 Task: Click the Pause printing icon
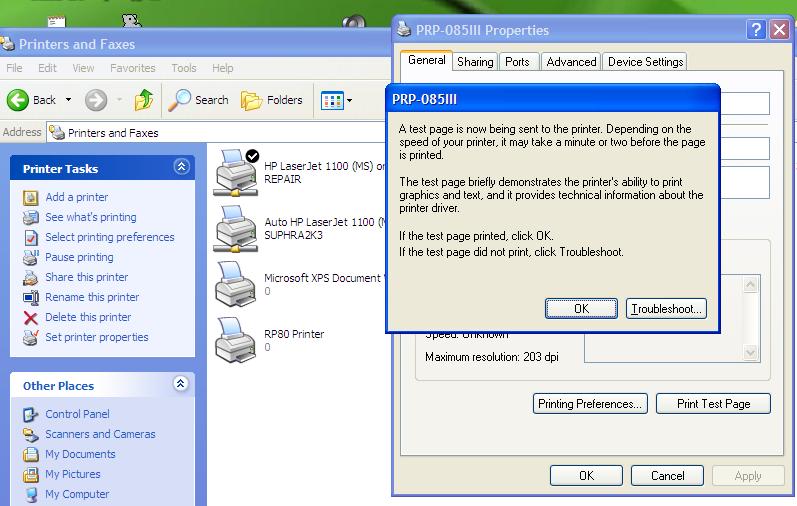pos(30,257)
